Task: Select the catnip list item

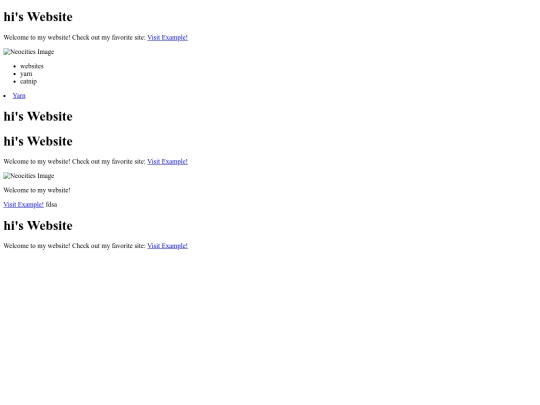Action: 28,82
